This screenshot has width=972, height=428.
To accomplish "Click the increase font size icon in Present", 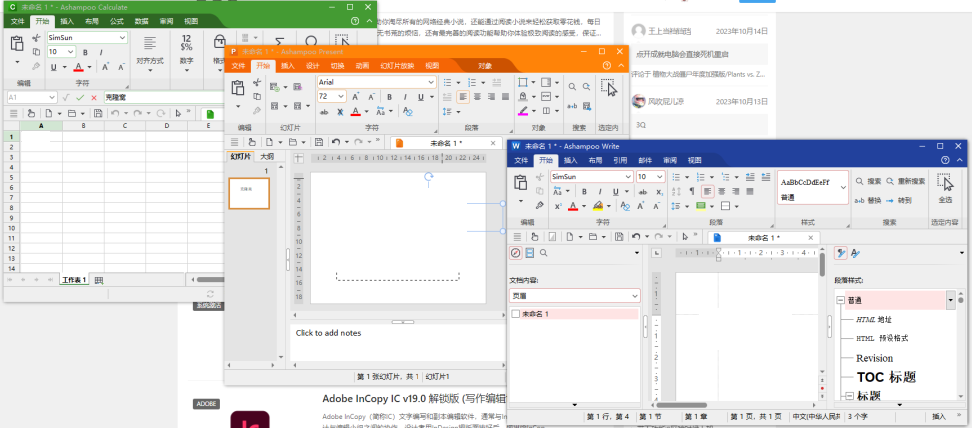I will [356, 97].
